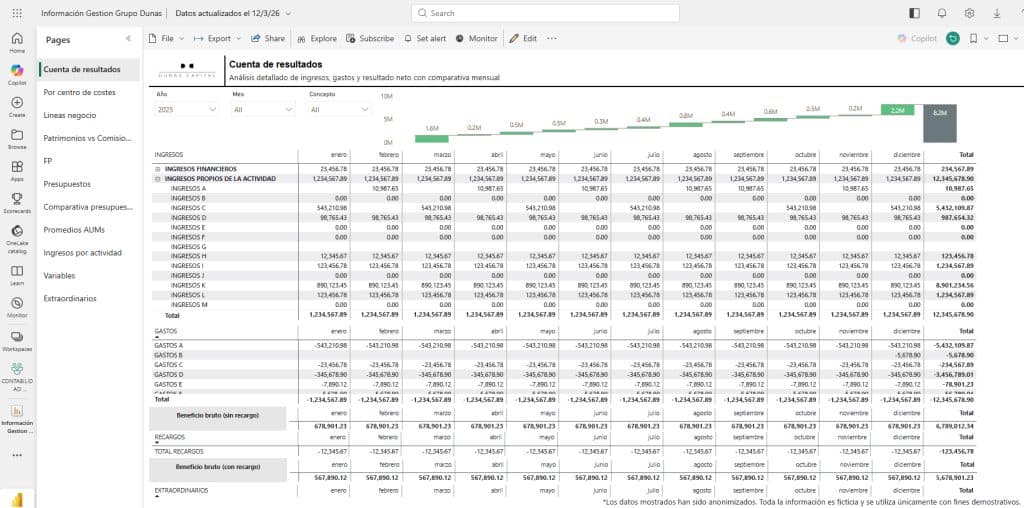This screenshot has height=508, width=1024.
Task: Open Browse in the left rail
Action: [17, 139]
